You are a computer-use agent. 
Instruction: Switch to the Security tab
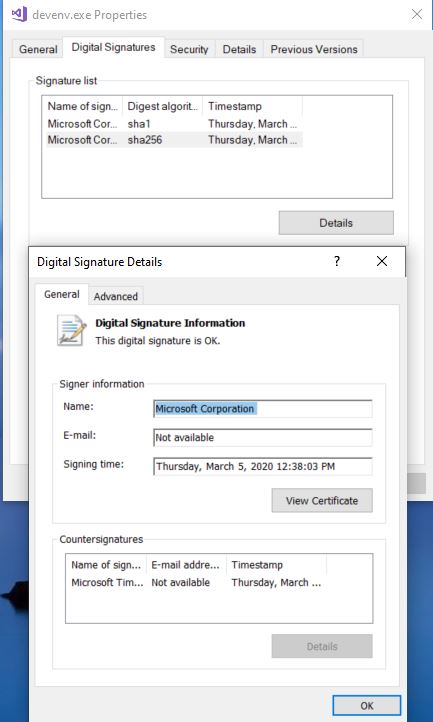tap(189, 49)
